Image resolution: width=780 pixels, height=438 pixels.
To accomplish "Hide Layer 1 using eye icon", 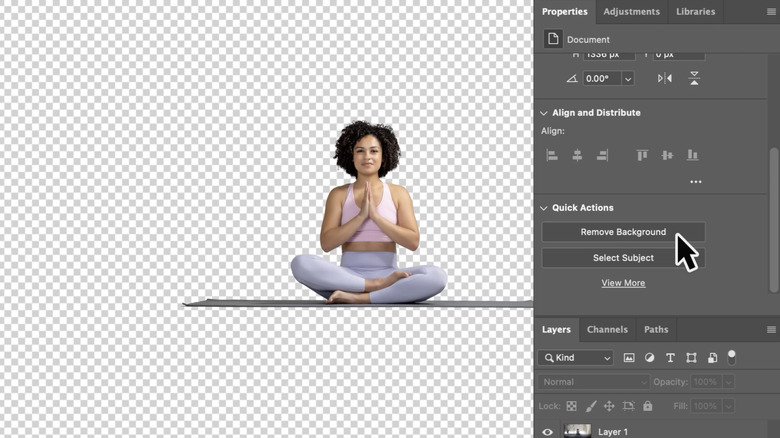I will (547, 432).
